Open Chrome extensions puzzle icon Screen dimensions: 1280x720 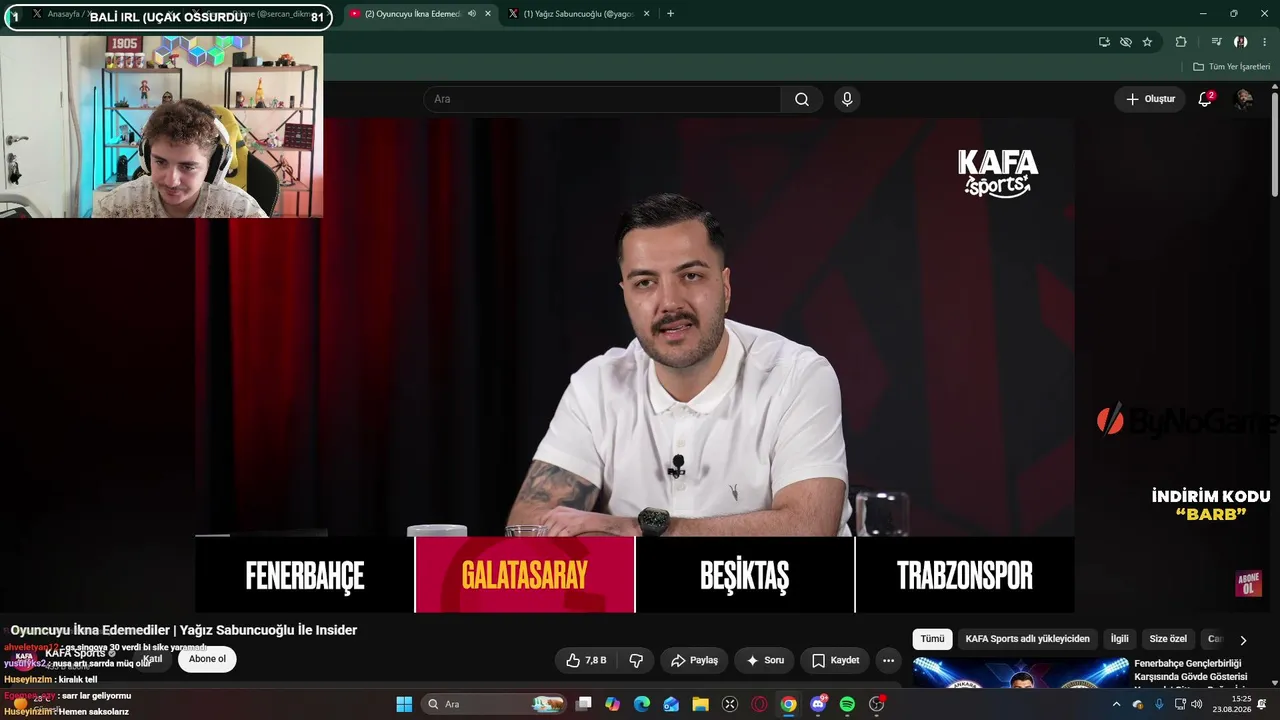click(1181, 42)
